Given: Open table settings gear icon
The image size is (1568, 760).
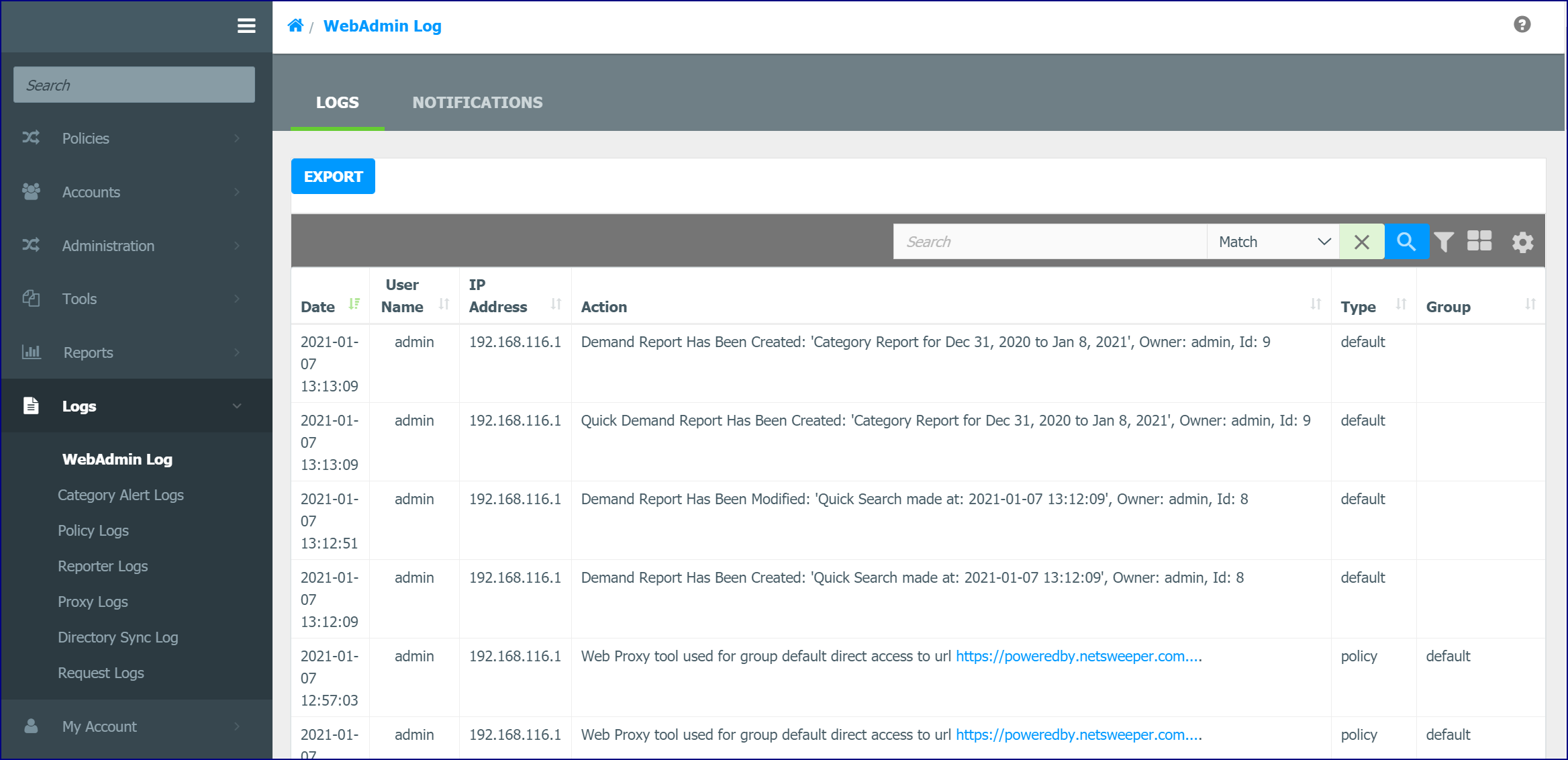Looking at the screenshot, I should coord(1522,242).
